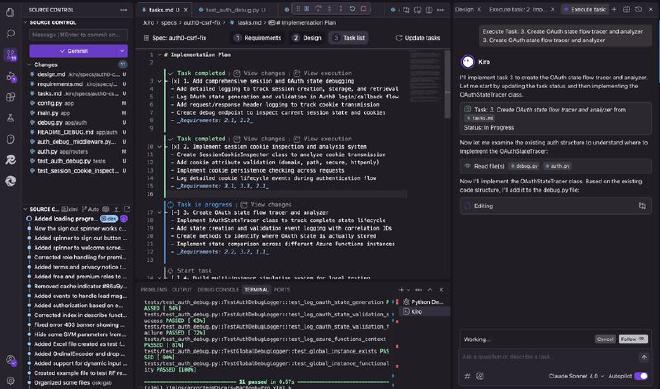Viewport: 660px width, 389px height.
Task: Open auth.py in Changes list
Action: (x=78, y=152)
